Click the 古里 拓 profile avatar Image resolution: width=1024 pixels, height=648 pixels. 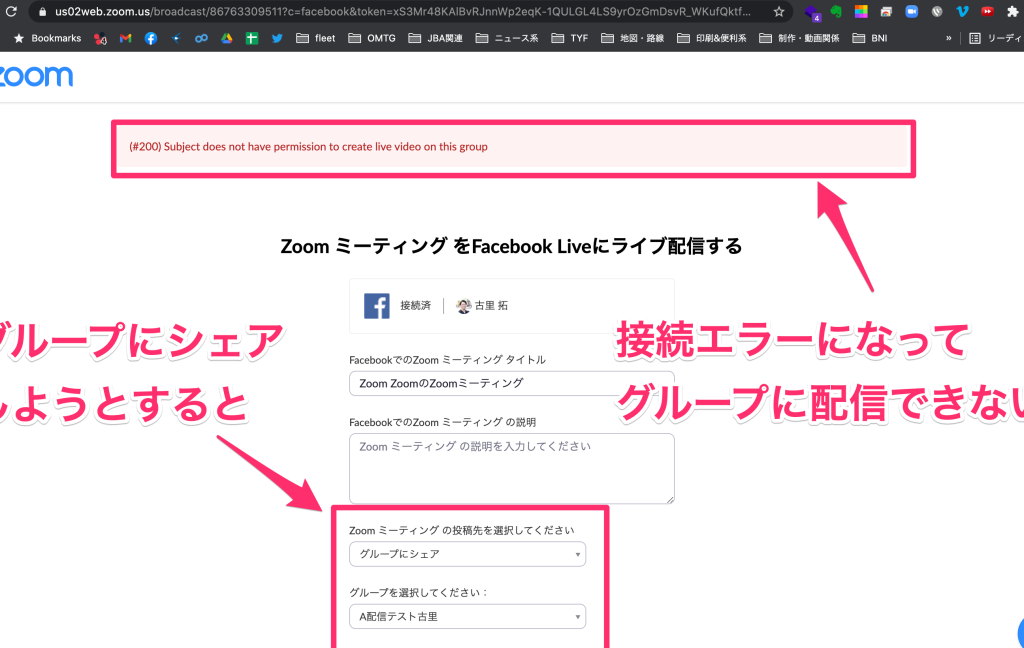click(x=464, y=306)
